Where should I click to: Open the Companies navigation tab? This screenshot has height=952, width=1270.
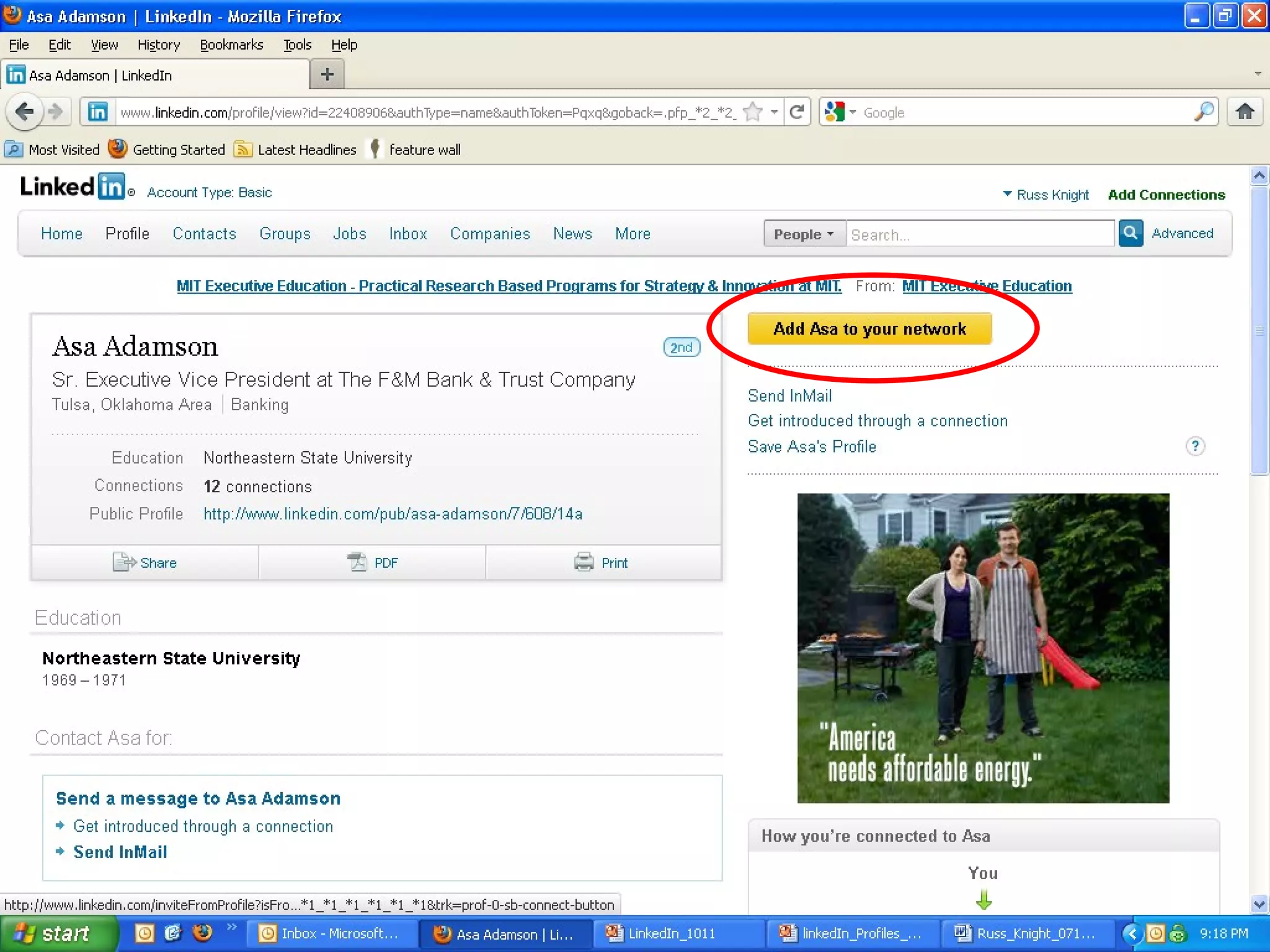tap(490, 234)
